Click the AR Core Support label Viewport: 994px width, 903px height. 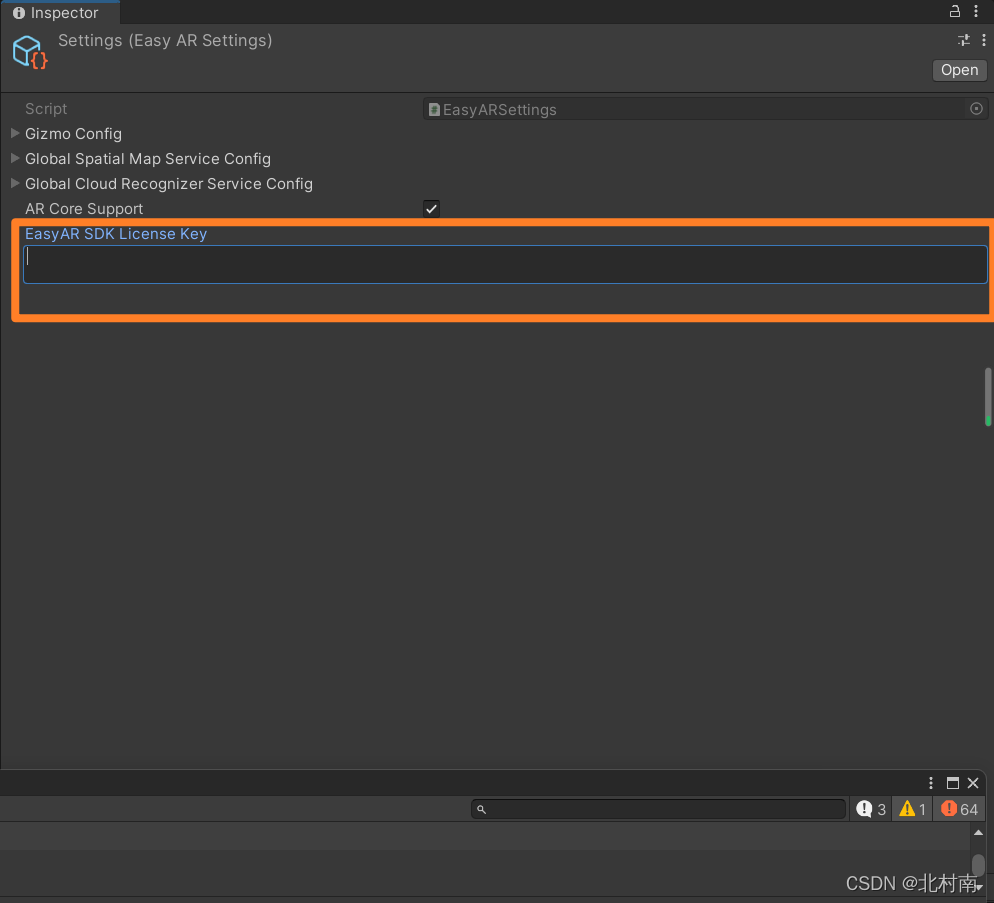(x=84, y=209)
